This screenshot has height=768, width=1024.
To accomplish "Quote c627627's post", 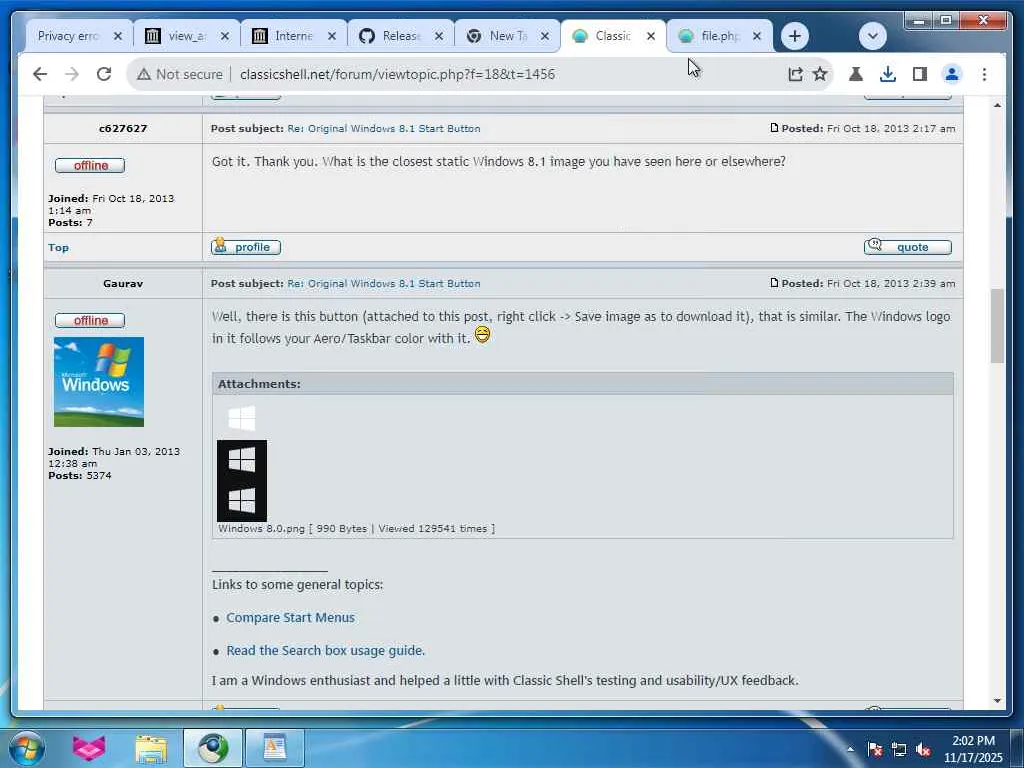I will (907, 247).
